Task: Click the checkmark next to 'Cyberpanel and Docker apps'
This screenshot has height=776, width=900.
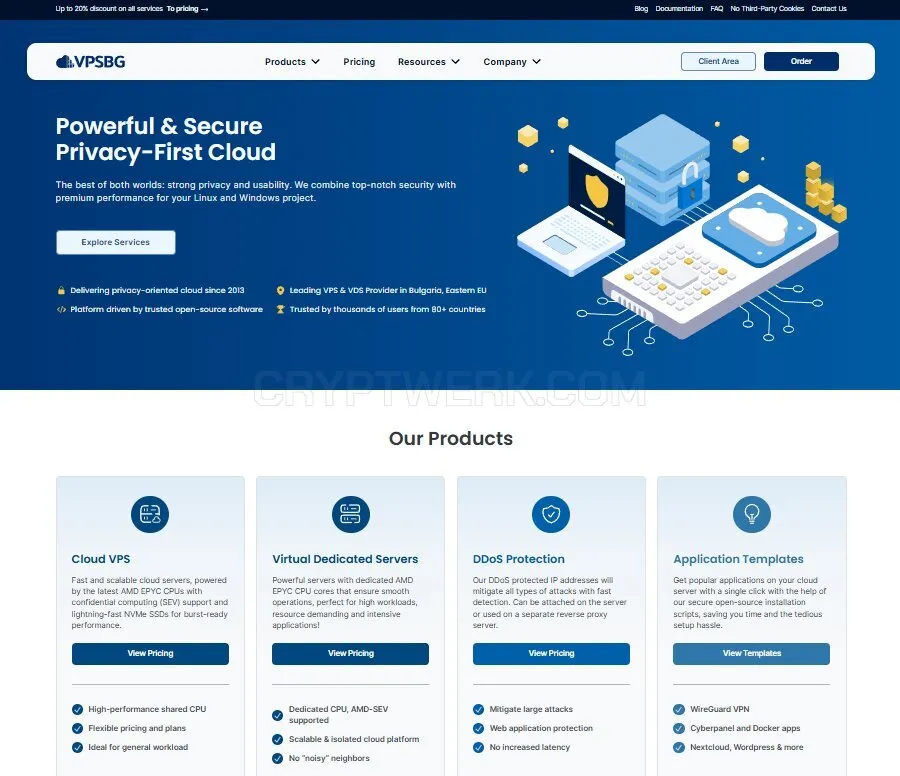Action: (679, 728)
